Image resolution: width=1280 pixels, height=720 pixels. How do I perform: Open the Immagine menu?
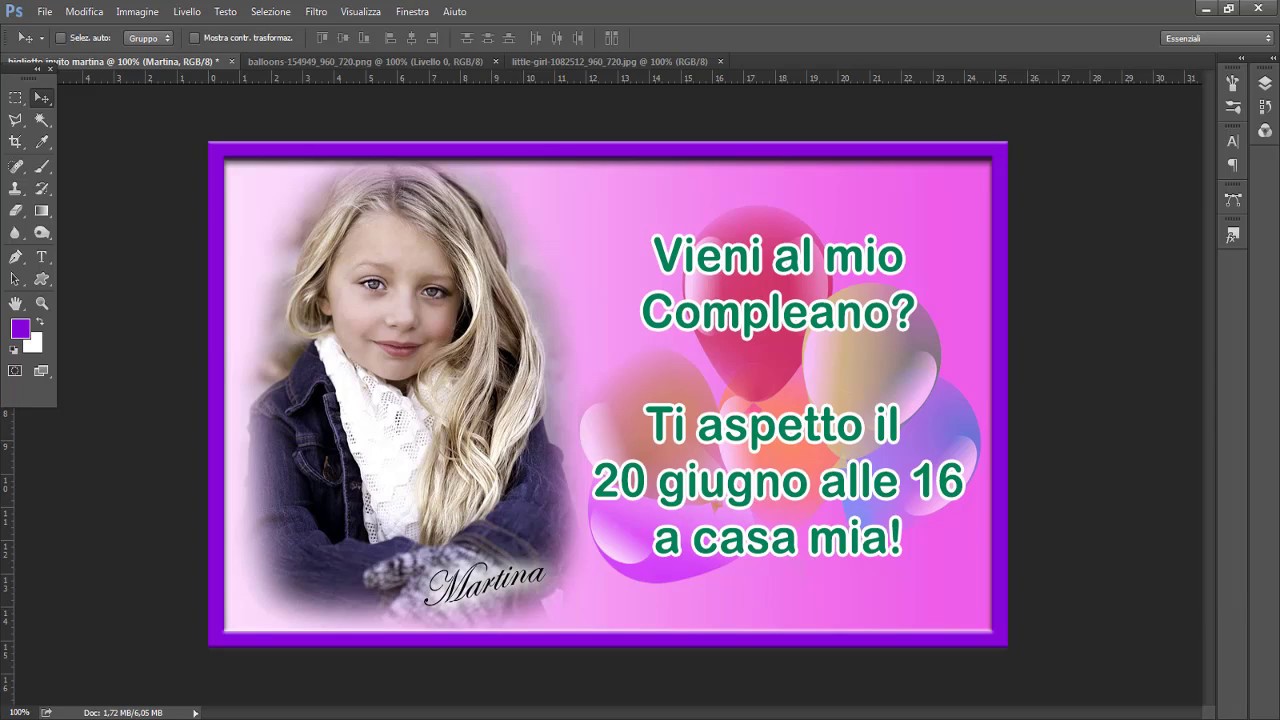[137, 11]
